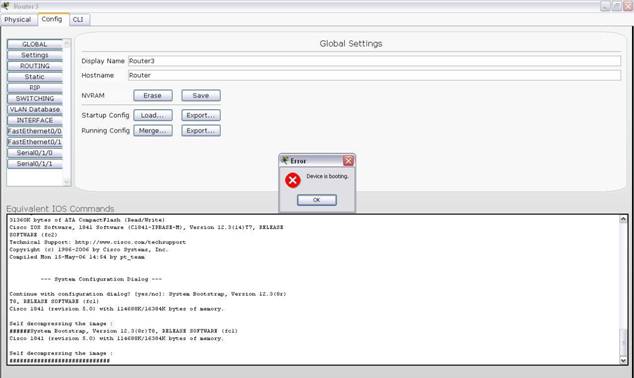Select the Config tab
634x378 pixels.
tap(52, 19)
